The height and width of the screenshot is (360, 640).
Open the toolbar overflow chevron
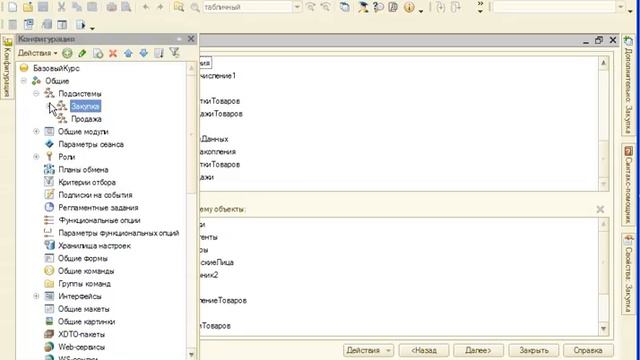click(x=480, y=7)
